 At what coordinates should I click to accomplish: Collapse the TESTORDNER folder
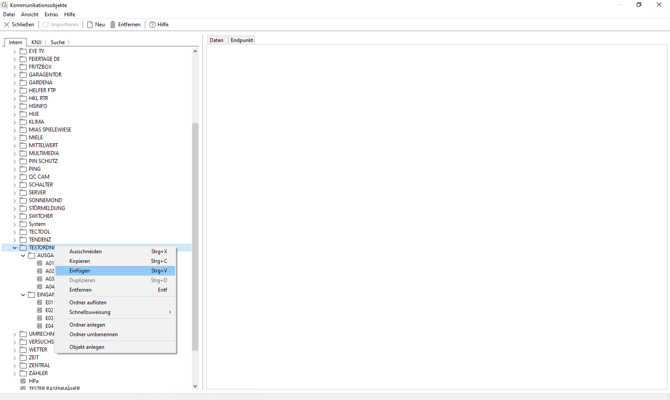click(15, 247)
